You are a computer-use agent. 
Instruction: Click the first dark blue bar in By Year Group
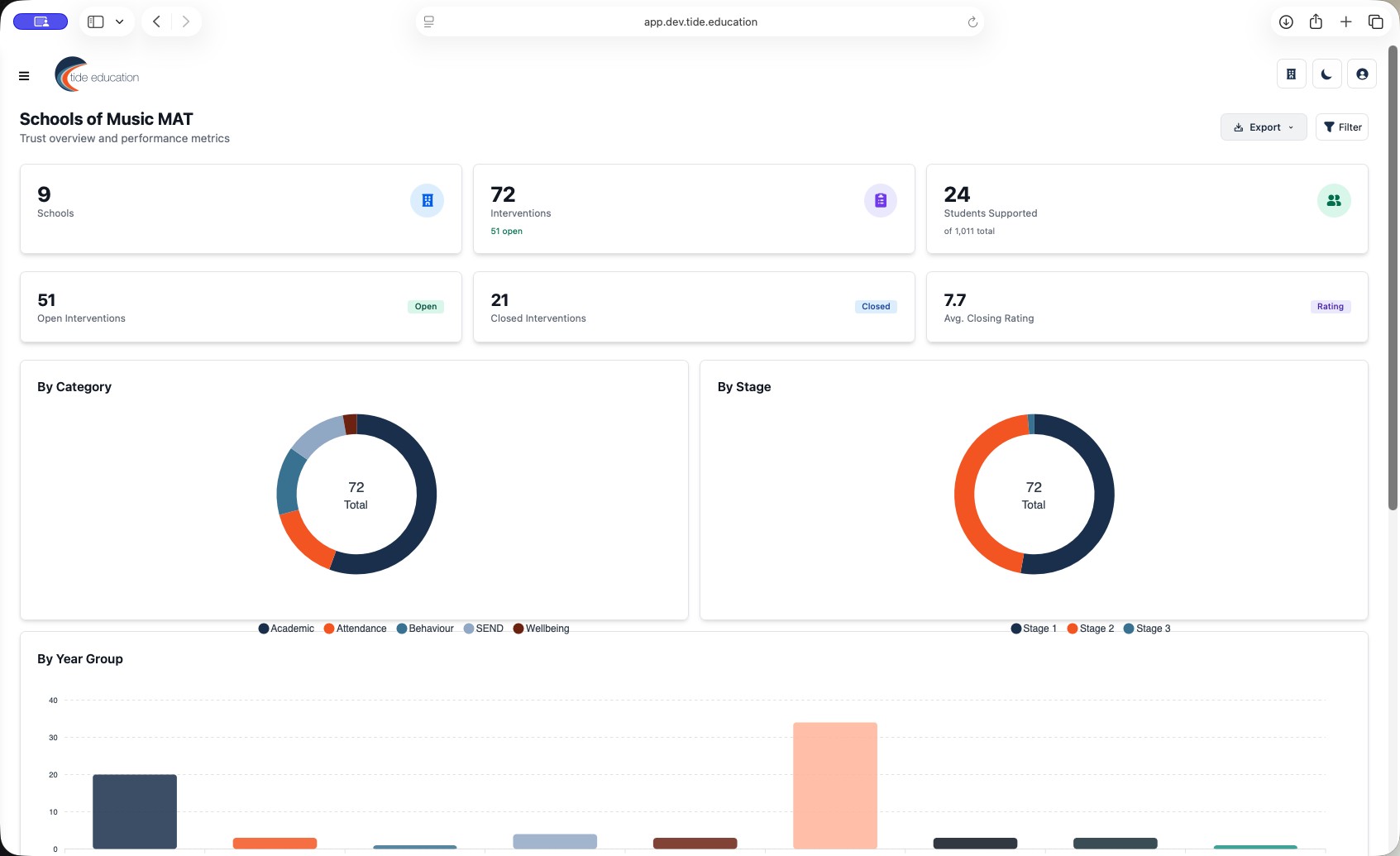[135, 811]
